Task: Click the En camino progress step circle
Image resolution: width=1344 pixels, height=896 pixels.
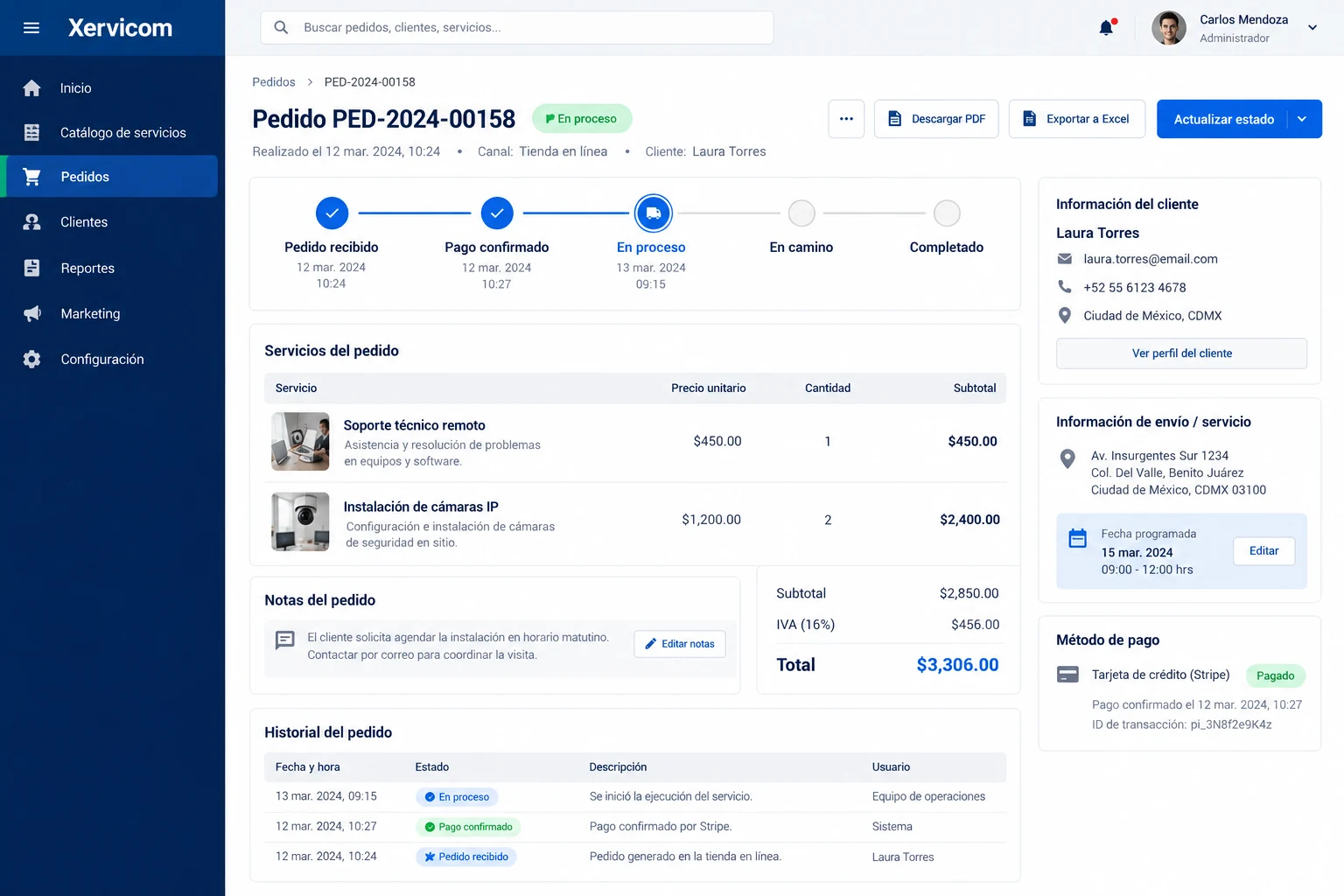Action: (x=801, y=213)
